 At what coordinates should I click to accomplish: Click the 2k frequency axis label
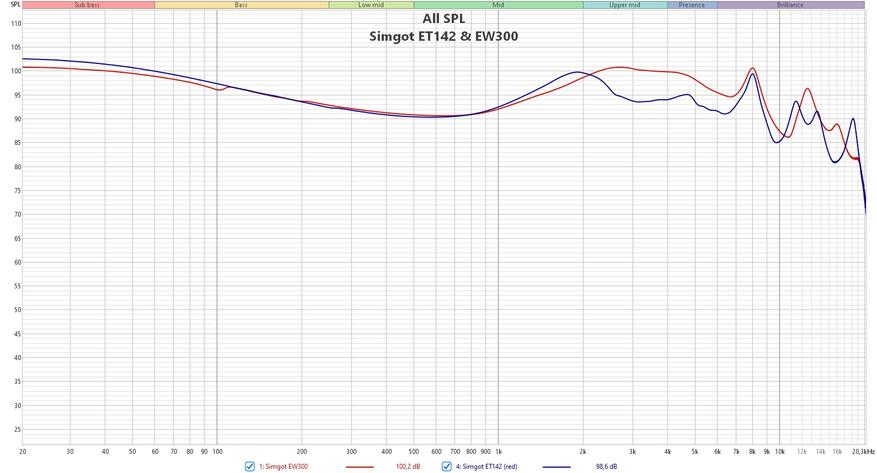pyautogui.click(x=583, y=451)
